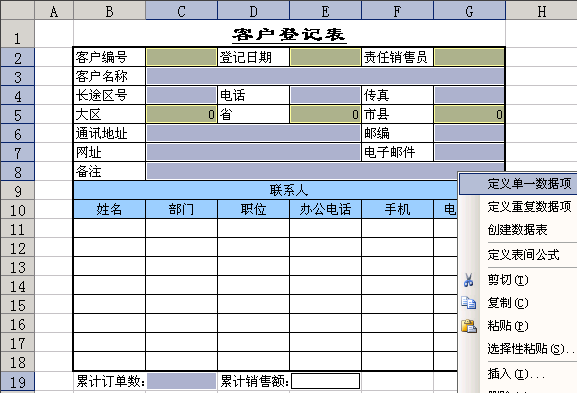577x393 pixels.
Task: Select column D header
Action: click(254, 11)
